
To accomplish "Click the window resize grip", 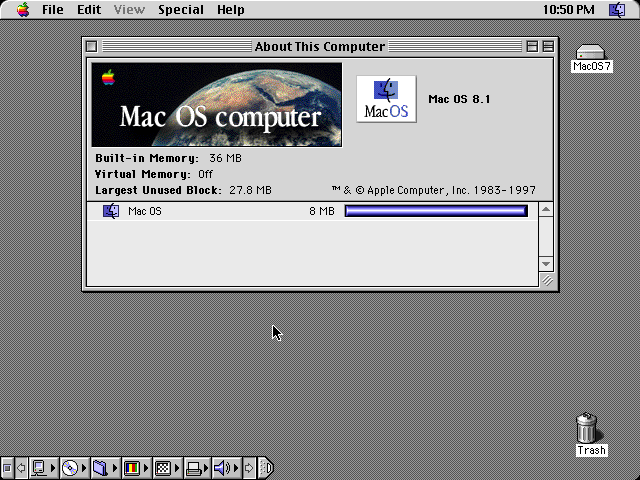I will tap(547, 280).
